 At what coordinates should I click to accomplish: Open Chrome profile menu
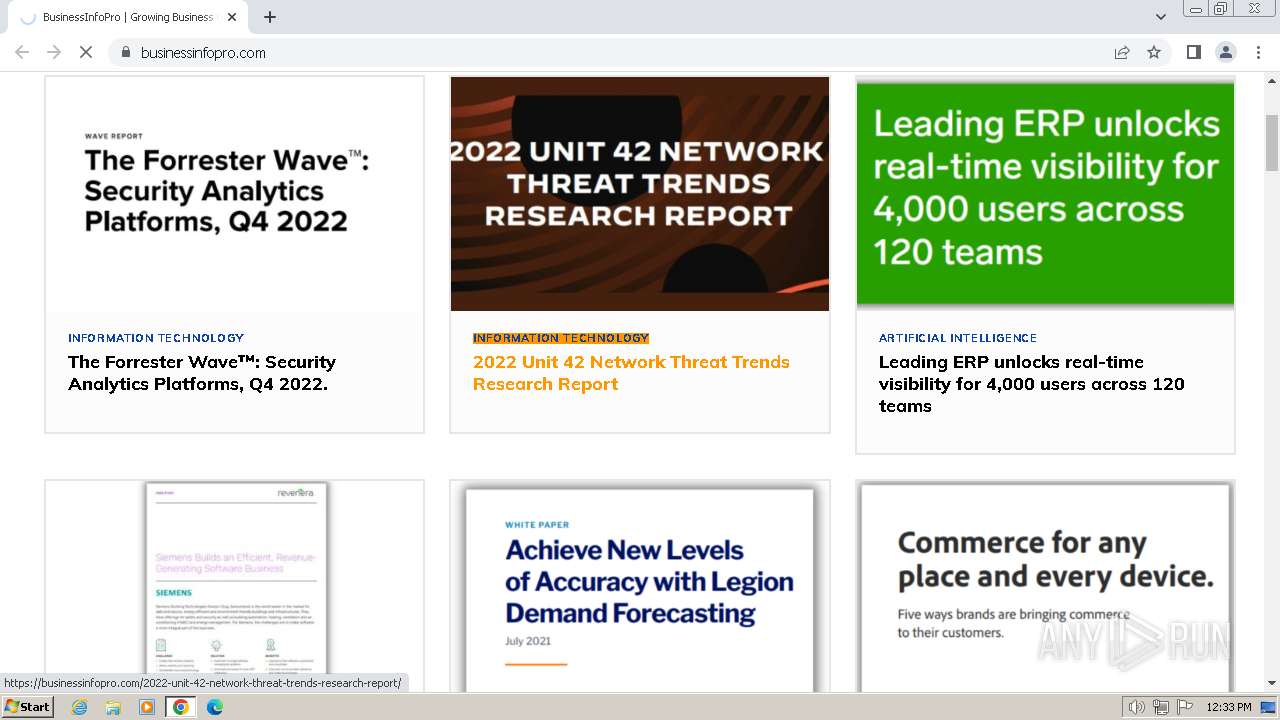1226,52
